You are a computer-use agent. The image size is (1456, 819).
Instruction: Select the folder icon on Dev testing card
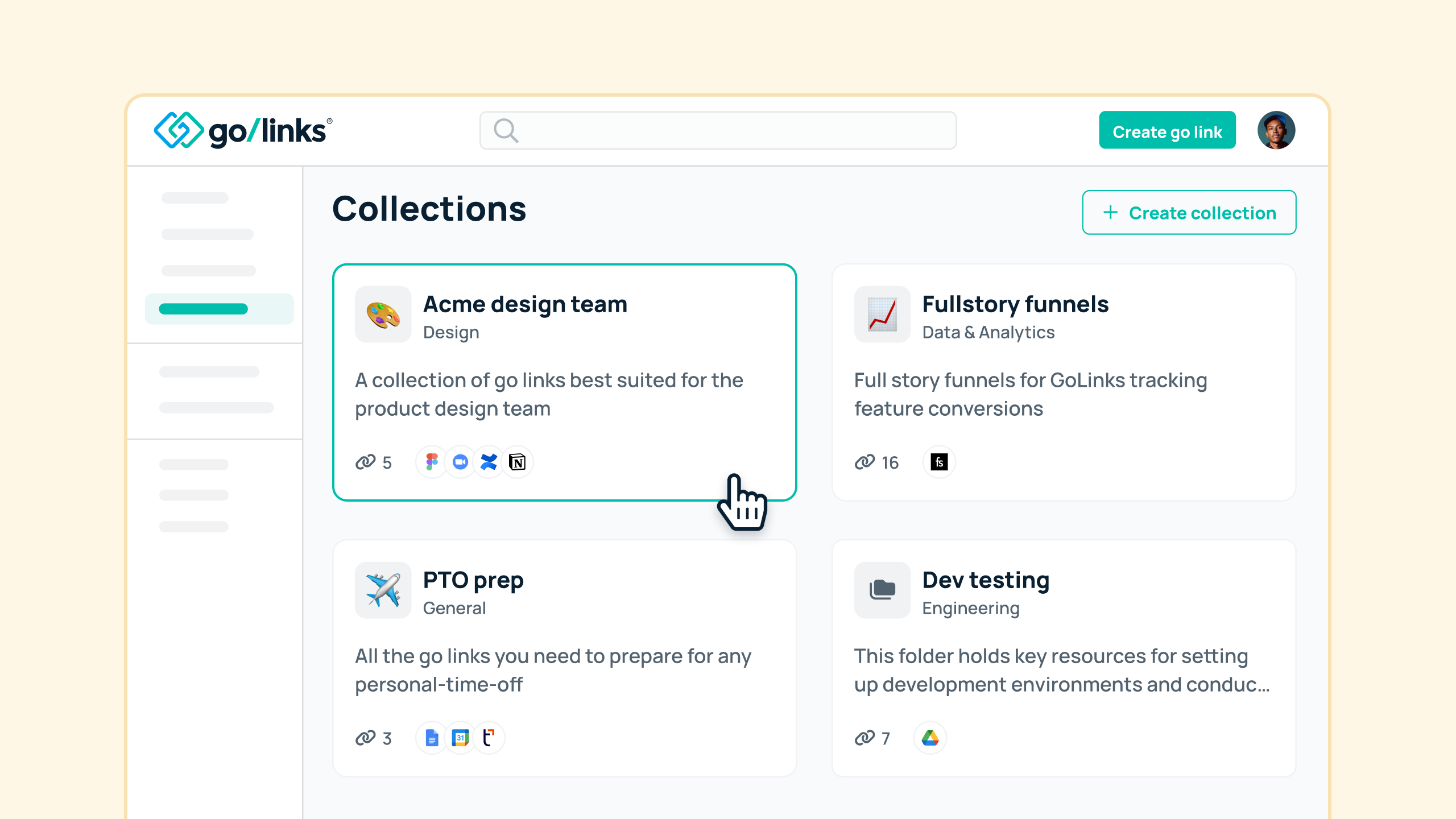882,590
